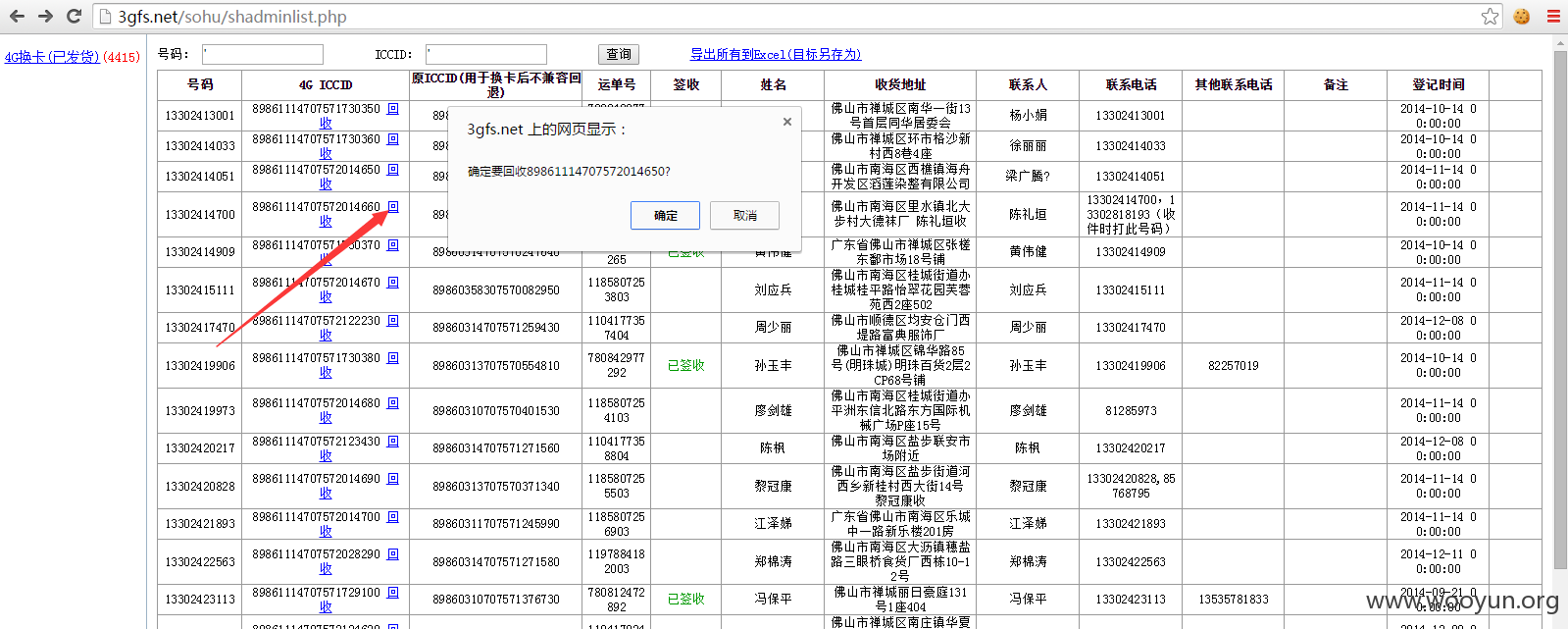Focus the ICCID input field
The height and width of the screenshot is (629, 1568).
pyautogui.click(x=486, y=55)
